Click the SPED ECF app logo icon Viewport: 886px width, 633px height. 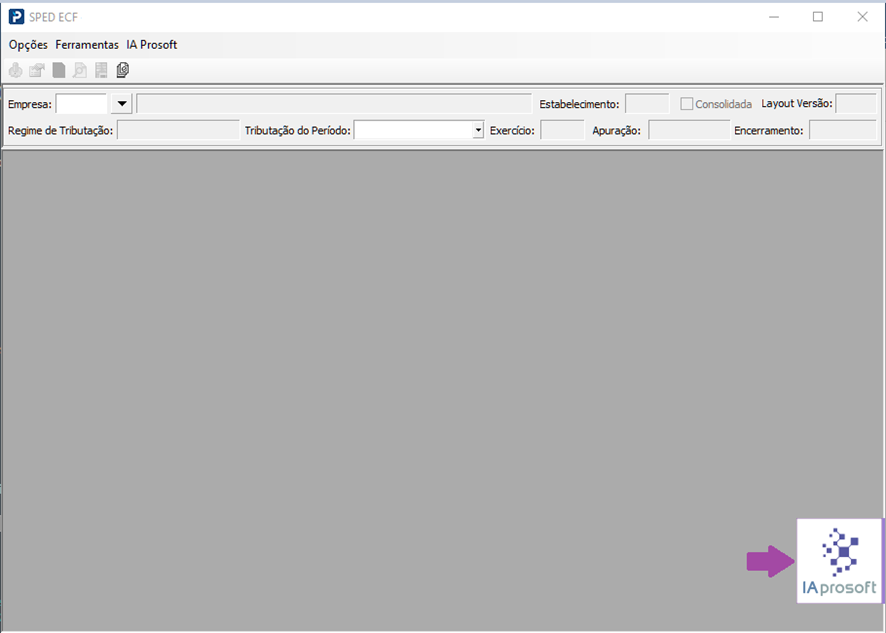pos(16,17)
